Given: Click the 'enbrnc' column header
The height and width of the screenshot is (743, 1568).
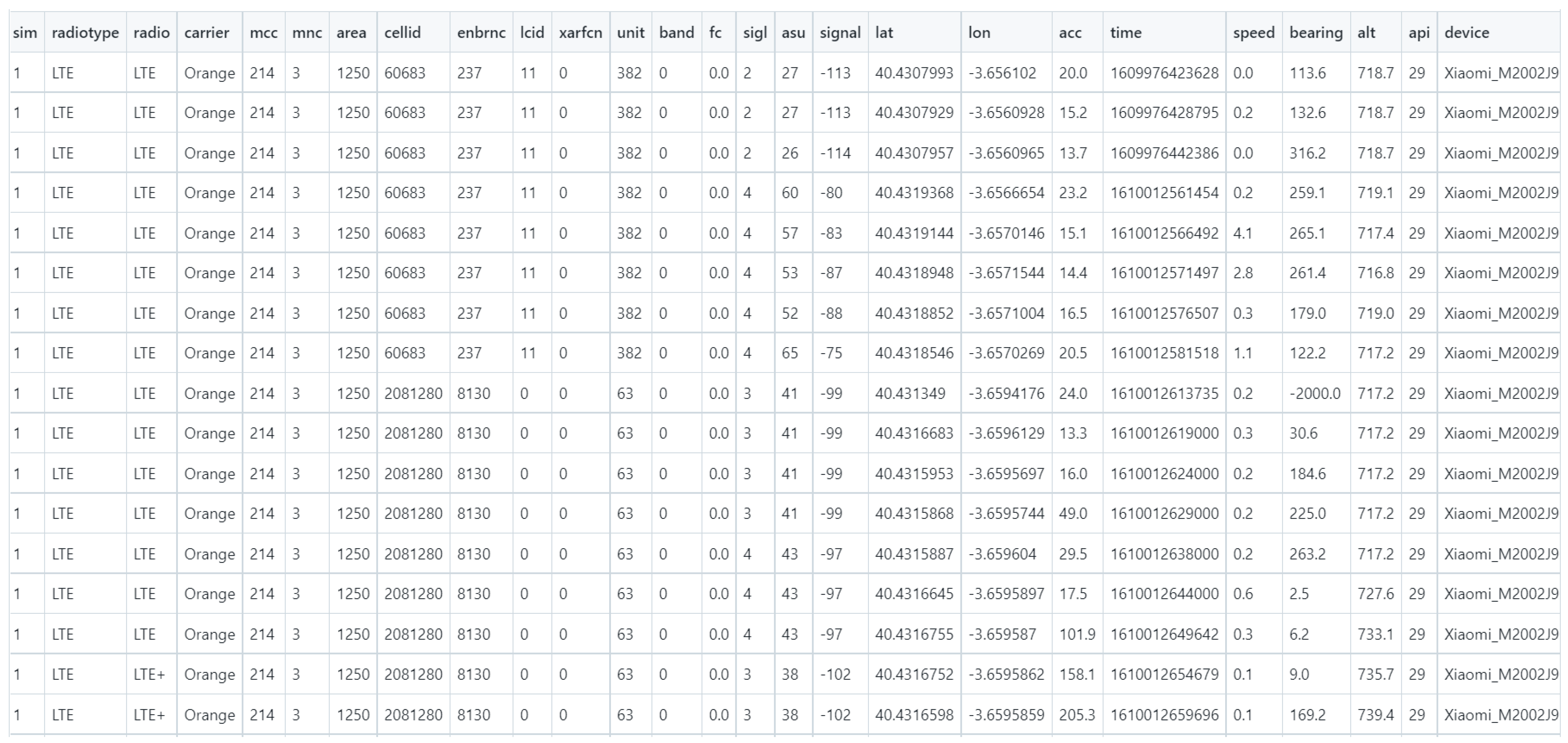Looking at the screenshot, I should pos(481,33).
